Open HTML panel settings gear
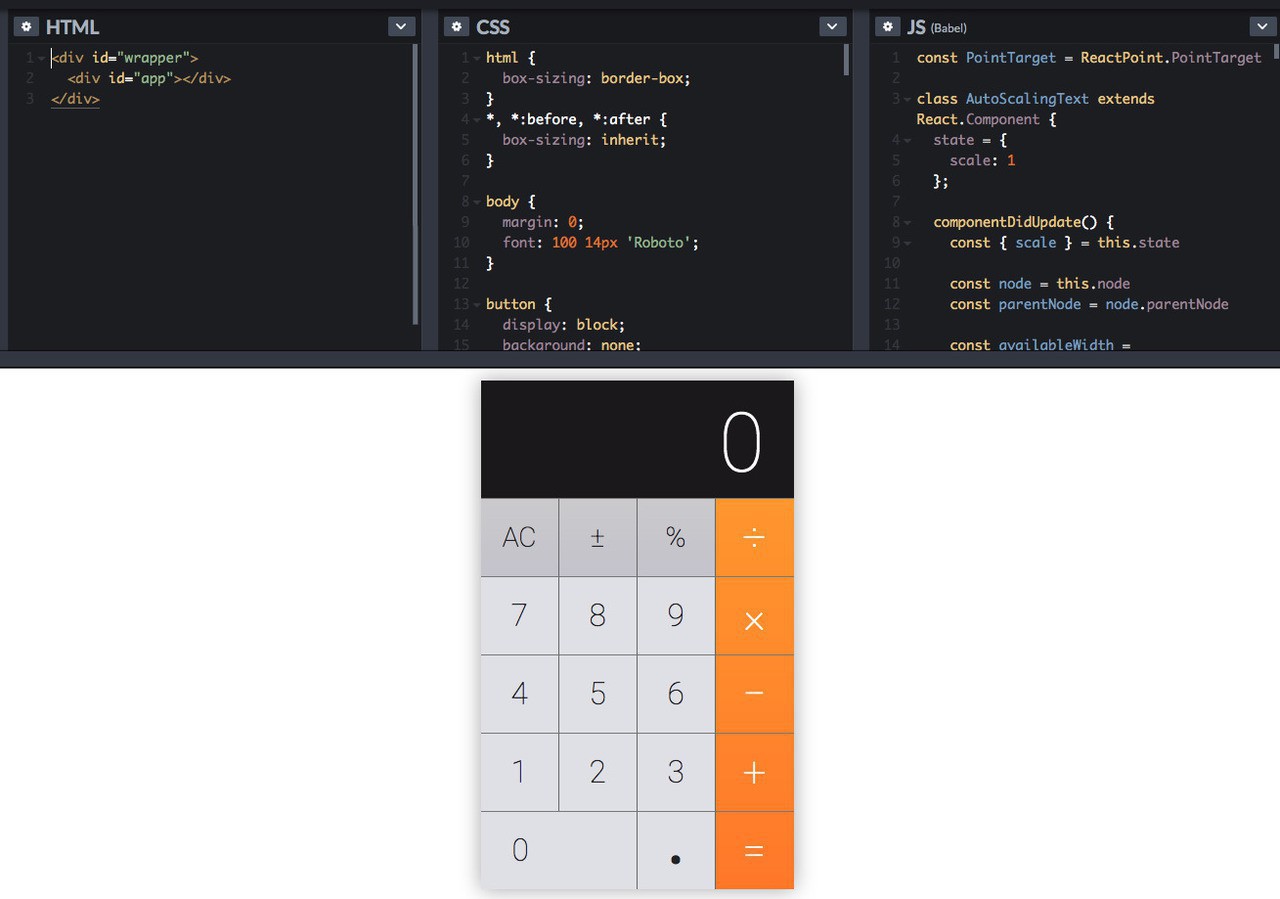The height and width of the screenshot is (899, 1280). click(x=27, y=27)
